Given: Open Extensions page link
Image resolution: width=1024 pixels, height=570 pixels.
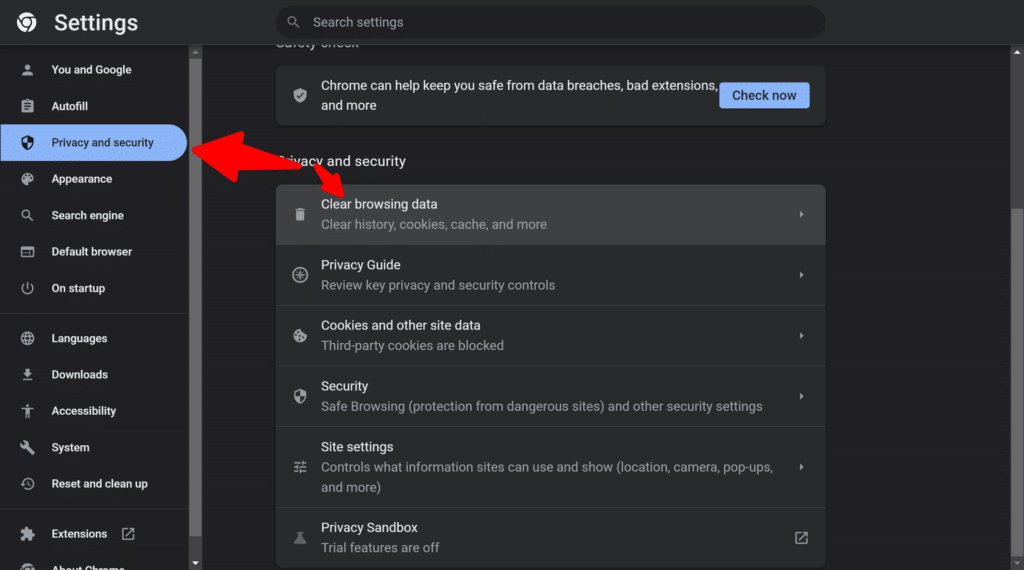Looking at the screenshot, I should coord(94,534).
